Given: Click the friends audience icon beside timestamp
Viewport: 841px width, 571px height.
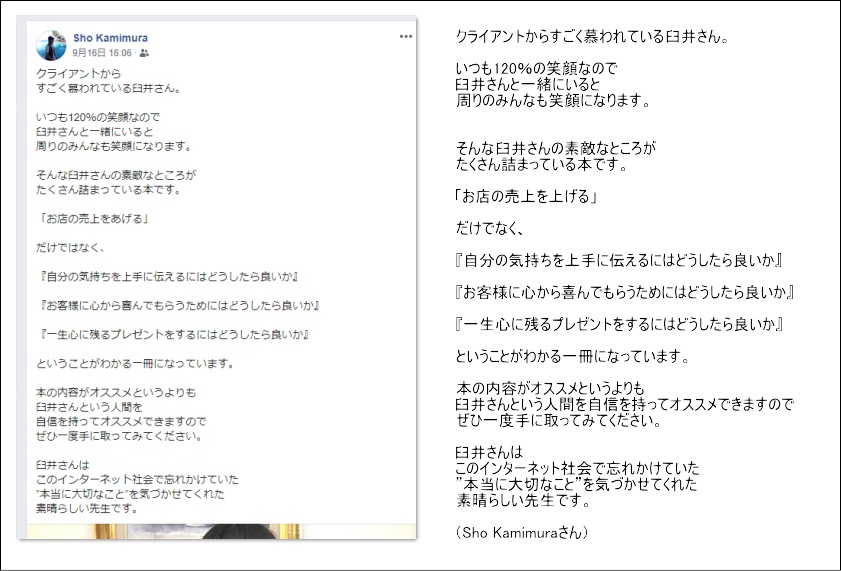Looking at the screenshot, I should [144, 53].
